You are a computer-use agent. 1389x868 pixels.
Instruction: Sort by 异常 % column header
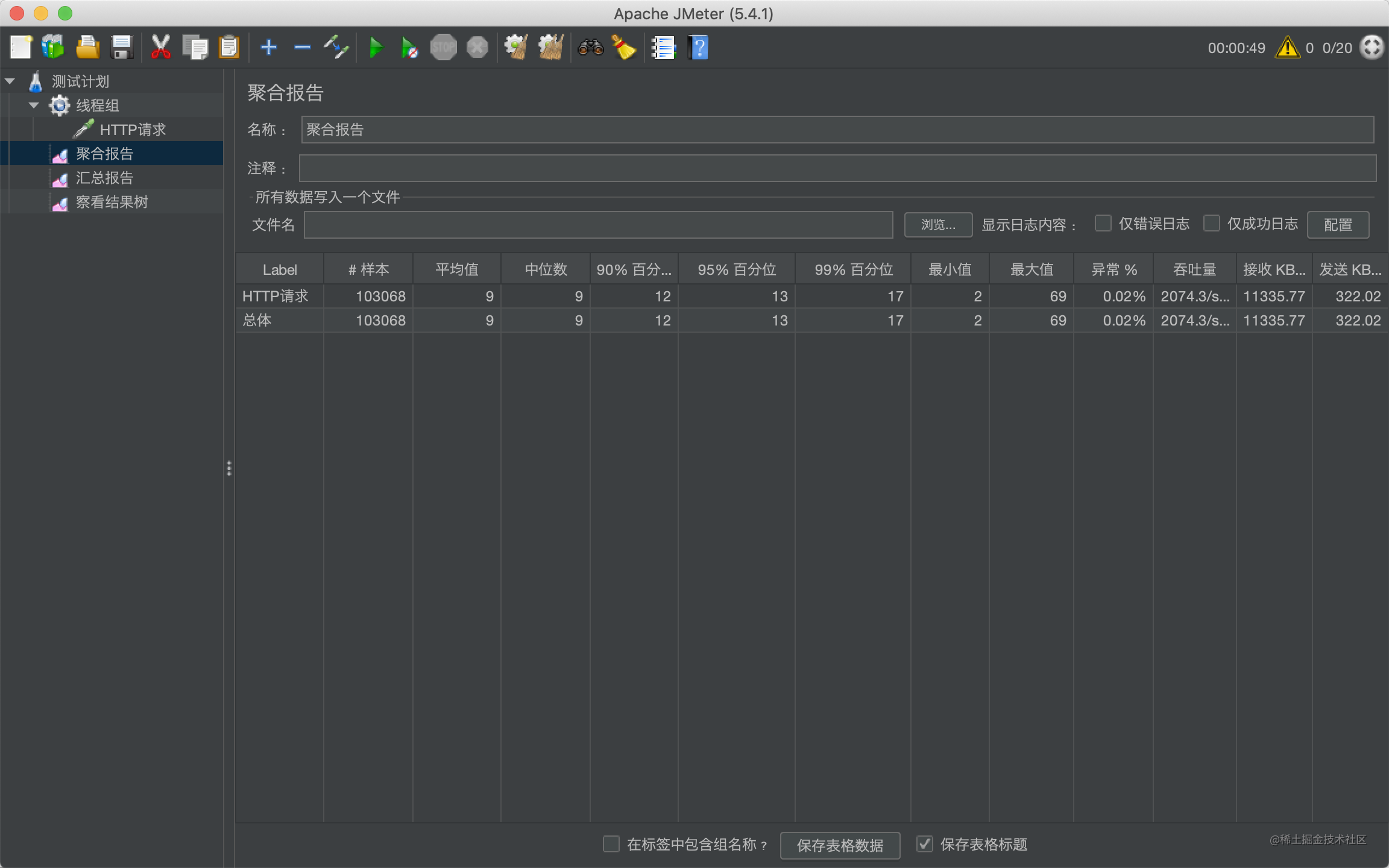1113,269
